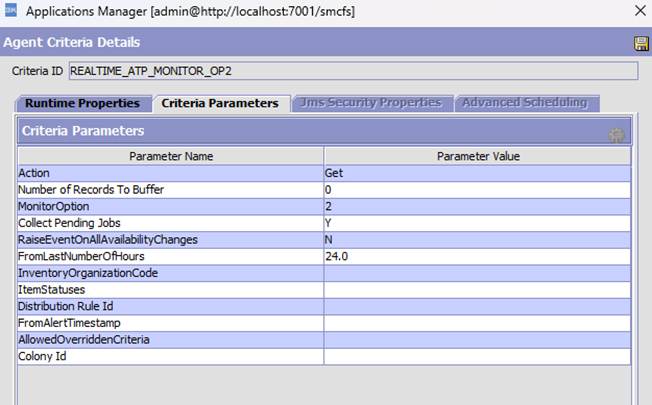652x405 pixels.
Task: Open the Jms Security Properties tab
Action: (x=370, y=103)
